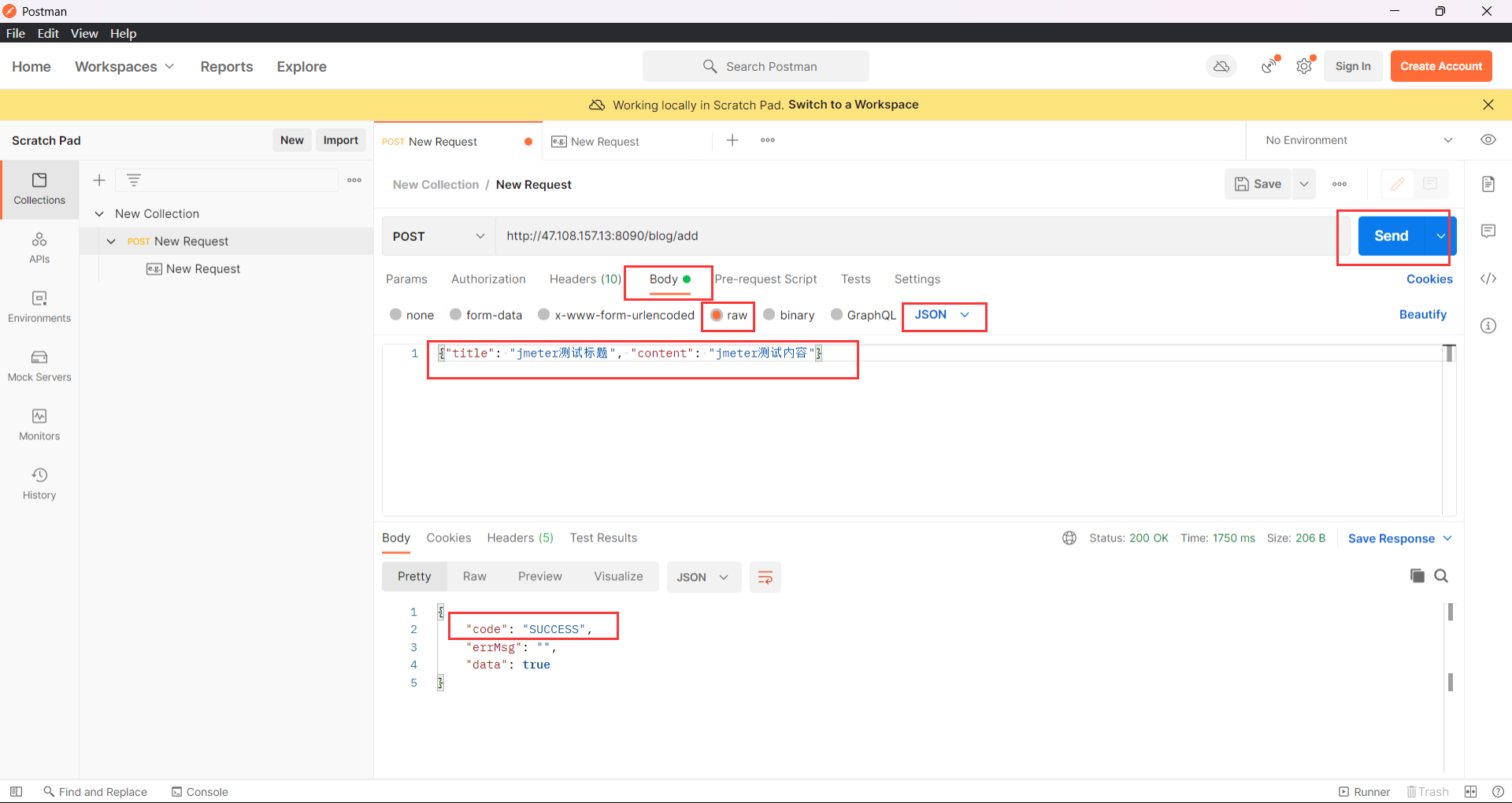Open the No Environment dropdown
Viewport: 1512px width, 803px height.
click(x=1358, y=140)
